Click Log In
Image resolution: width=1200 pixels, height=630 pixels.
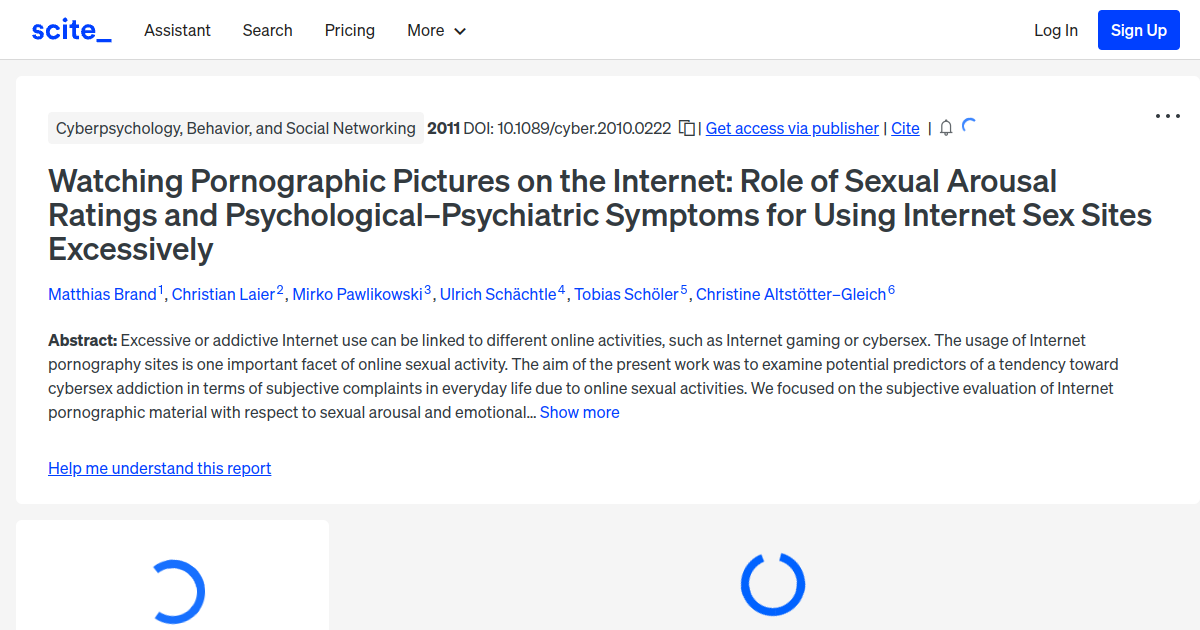click(1056, 31)
